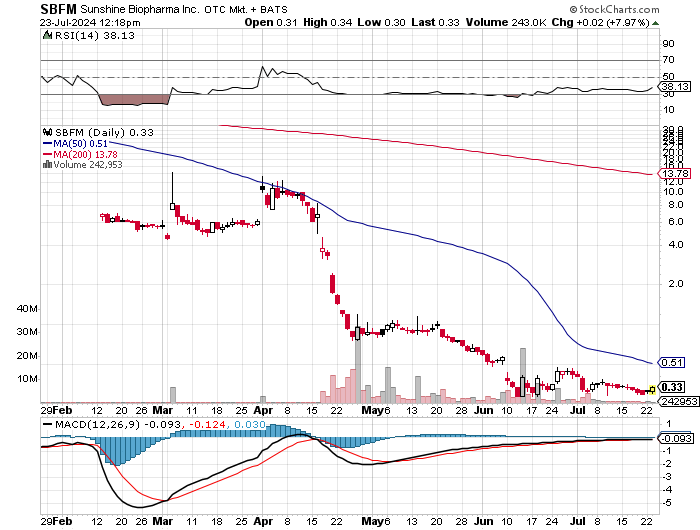Click the candlestick icon before SBFM (Daily)
The image size is (700, 530).
click(x=47, y=132)
